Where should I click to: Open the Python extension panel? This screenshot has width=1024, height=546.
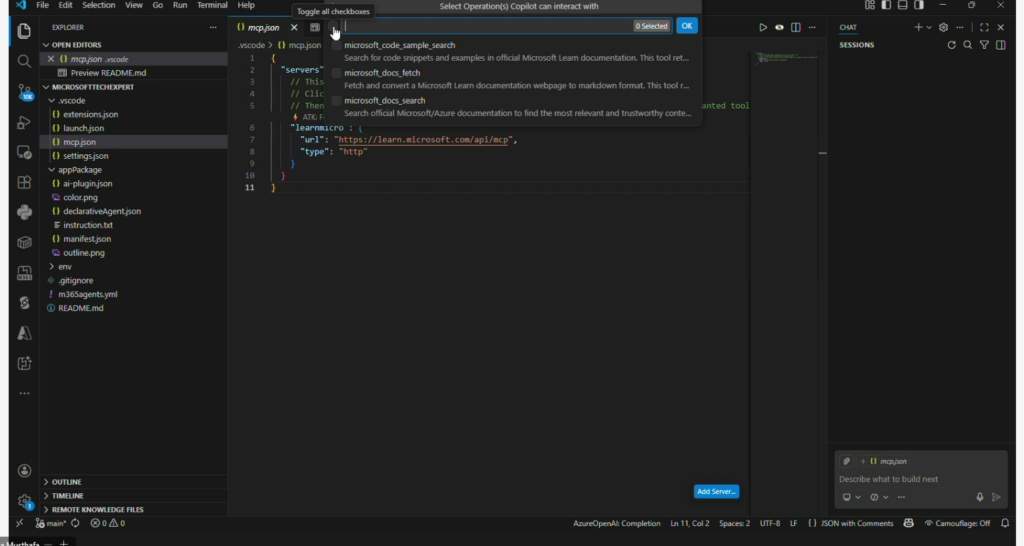pos(24,212)
